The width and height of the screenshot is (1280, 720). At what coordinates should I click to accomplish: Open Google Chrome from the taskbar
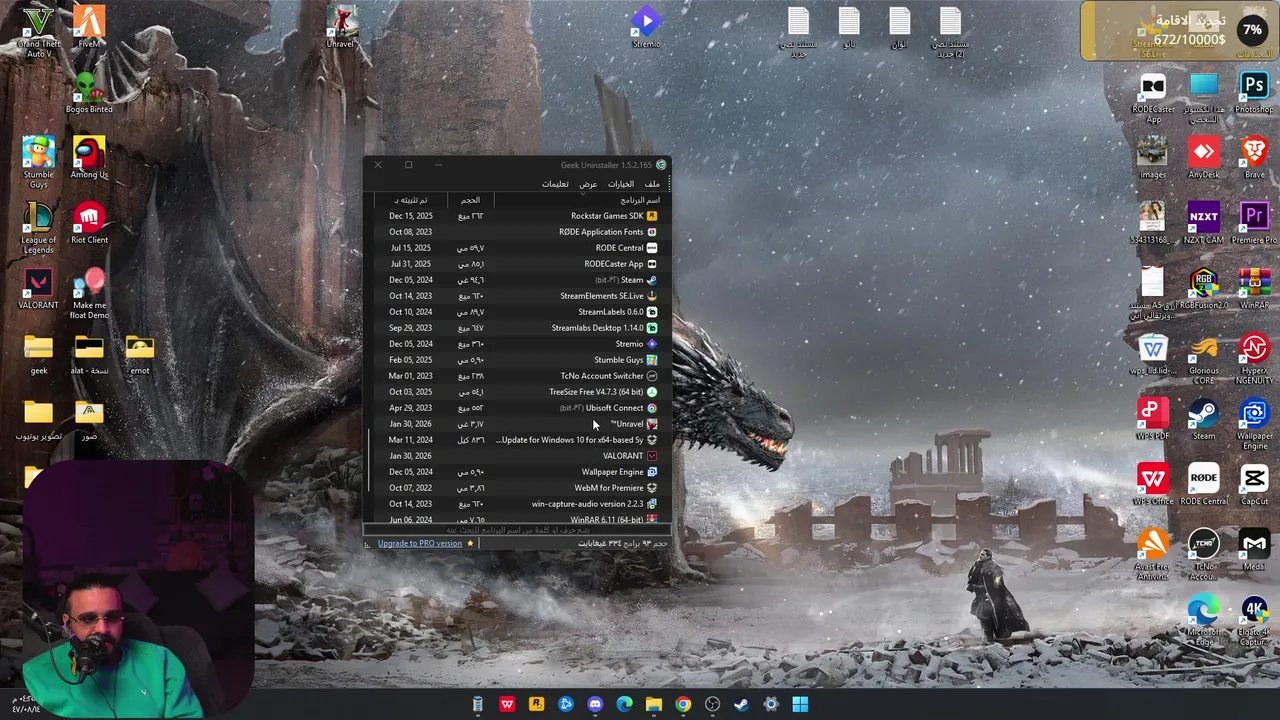[683, 704]
